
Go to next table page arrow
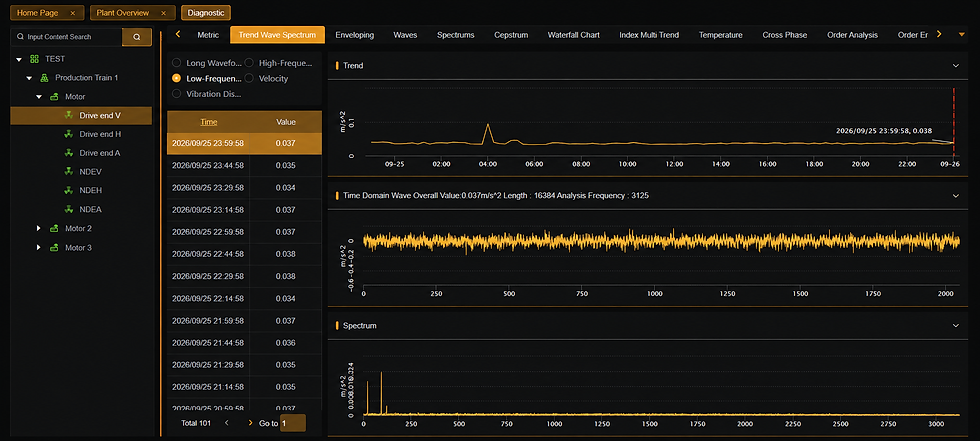(250, 423)
